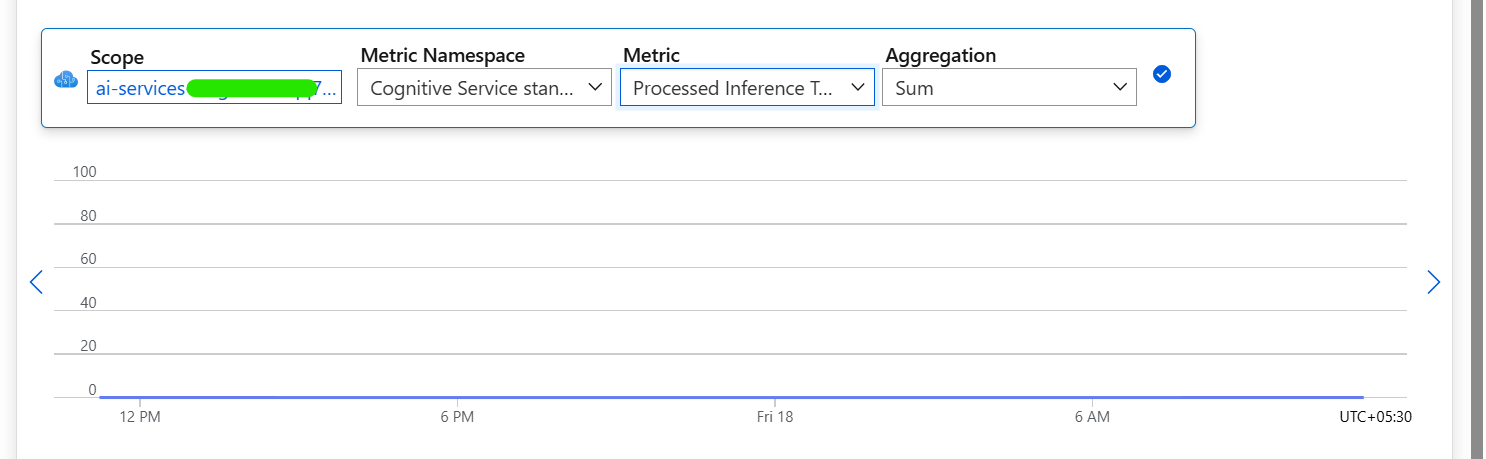Click the 100 value on y-axis

84,172
